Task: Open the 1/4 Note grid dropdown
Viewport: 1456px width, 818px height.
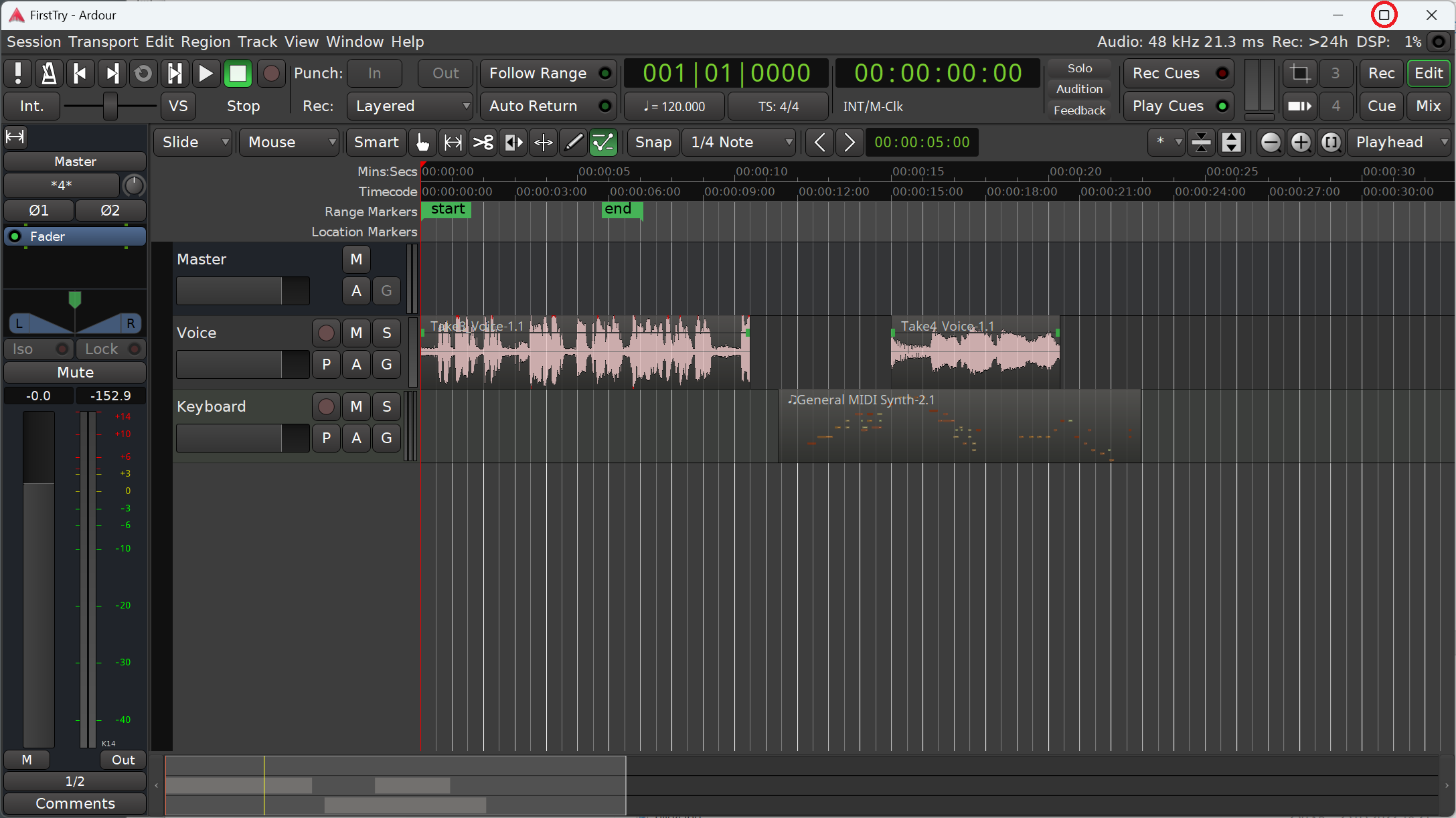Action: (739, 143)
